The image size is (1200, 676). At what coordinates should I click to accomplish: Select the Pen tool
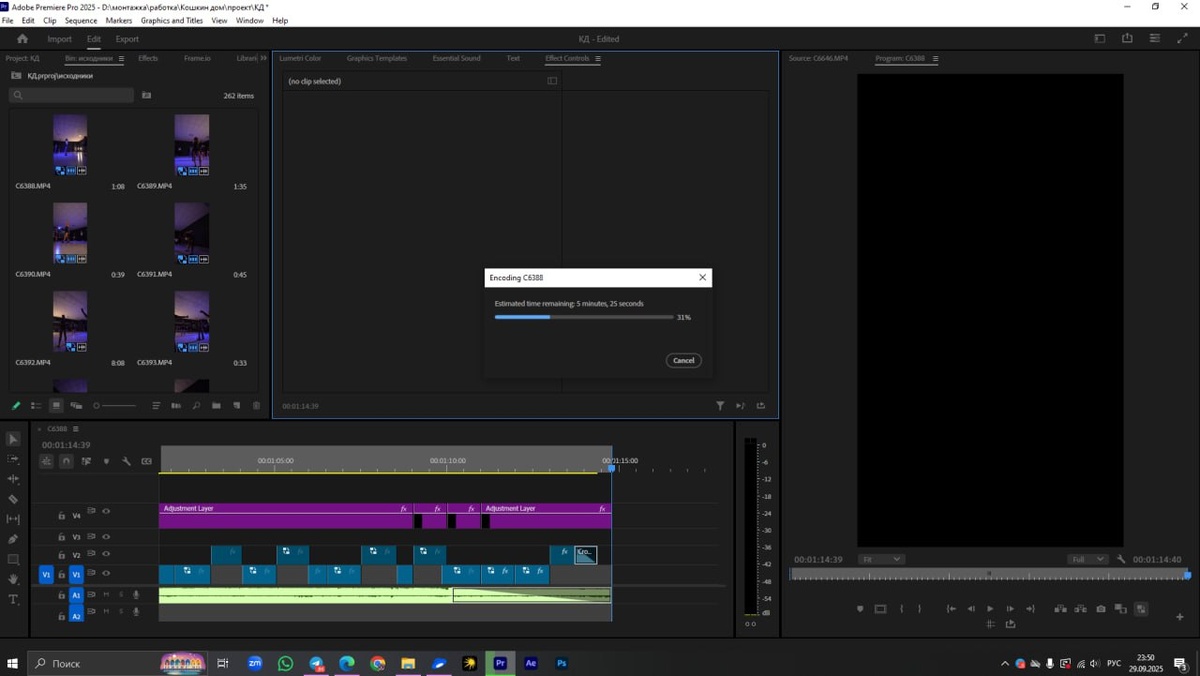point(13,539)
